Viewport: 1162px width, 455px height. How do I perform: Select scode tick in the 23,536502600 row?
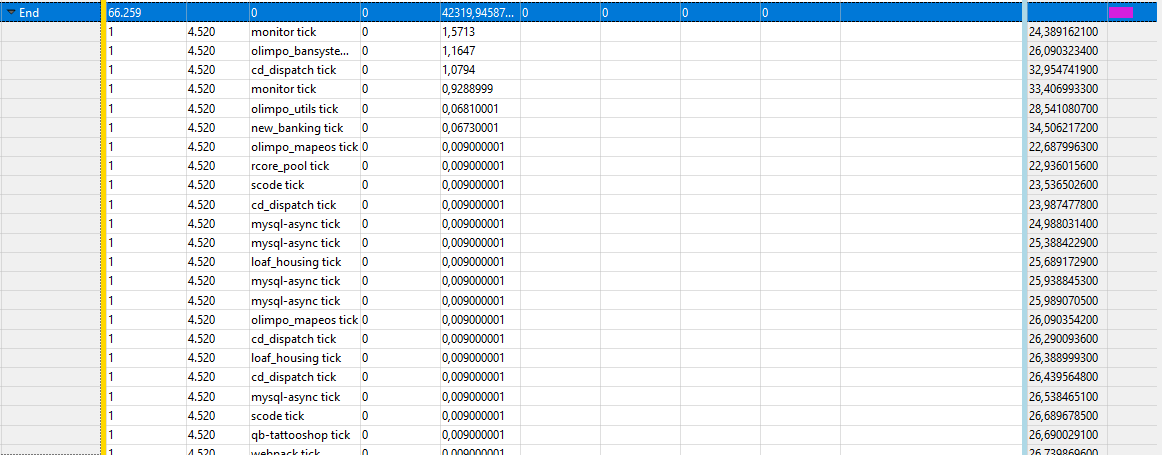[278, 185]
